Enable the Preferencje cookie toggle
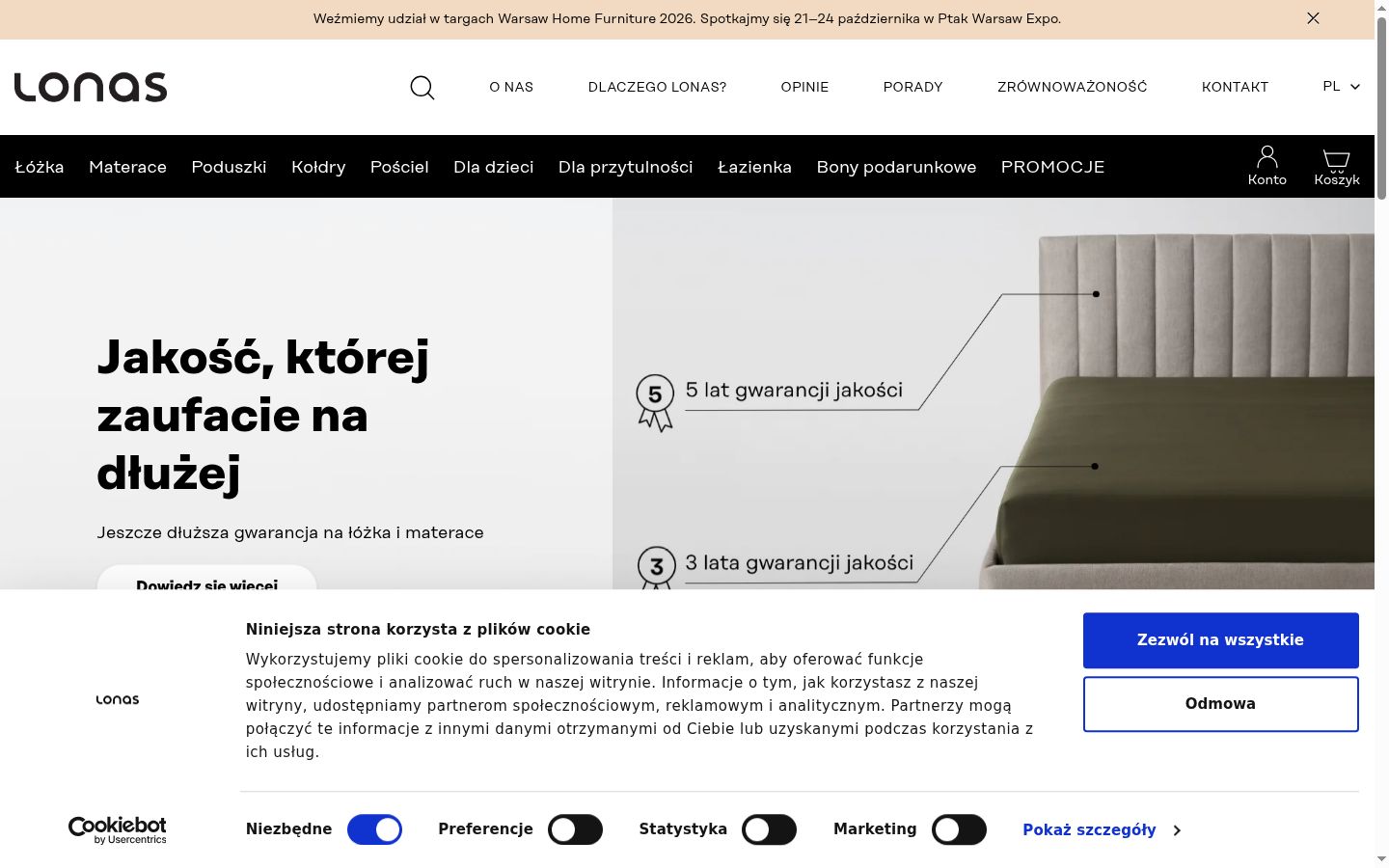1389x868 pixels. click(x=575, y=829)
